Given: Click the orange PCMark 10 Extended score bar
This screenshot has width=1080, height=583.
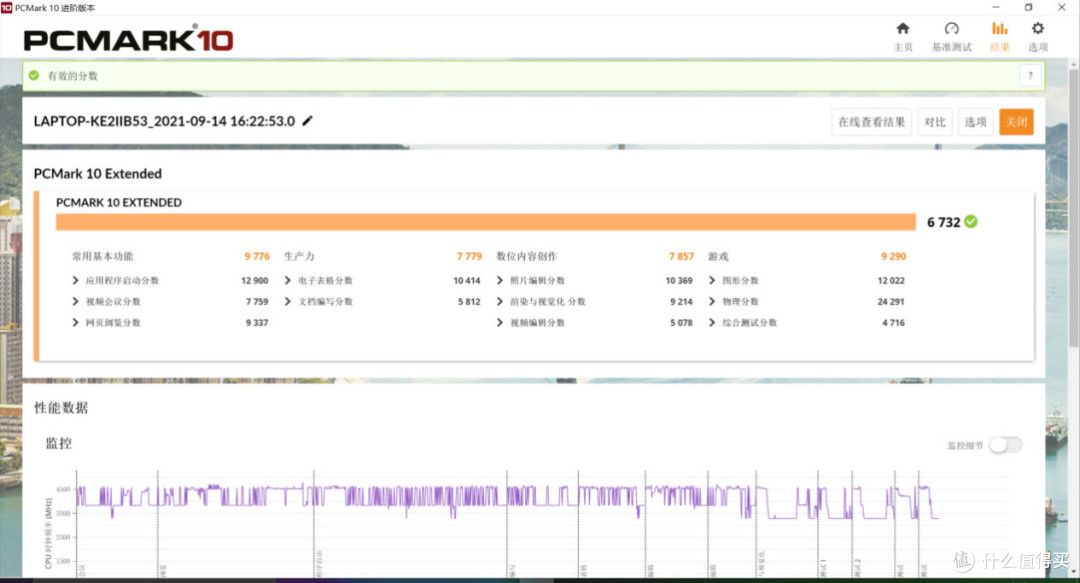Looking at the screenshot, I should (x=486, y=222).
